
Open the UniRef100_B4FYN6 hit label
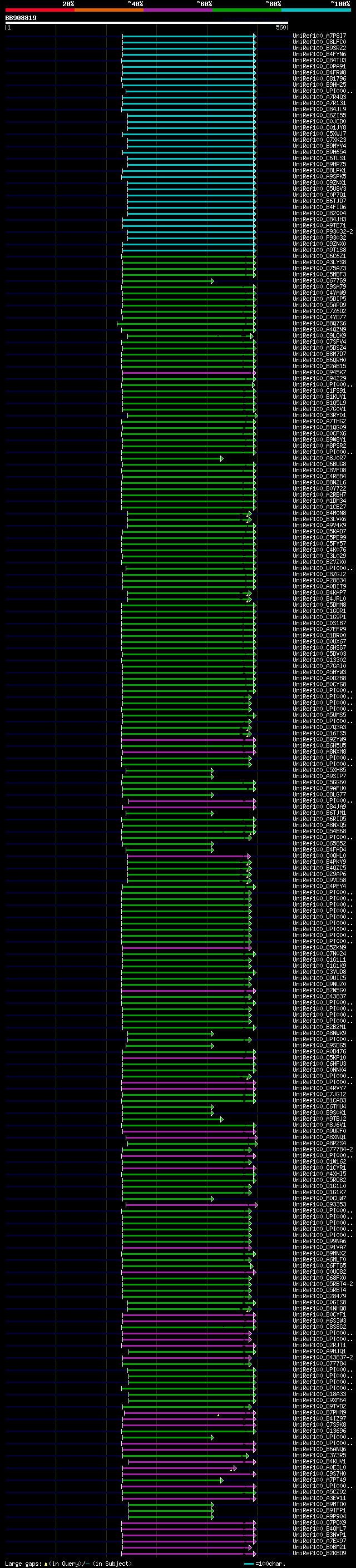tap(319, 54)
